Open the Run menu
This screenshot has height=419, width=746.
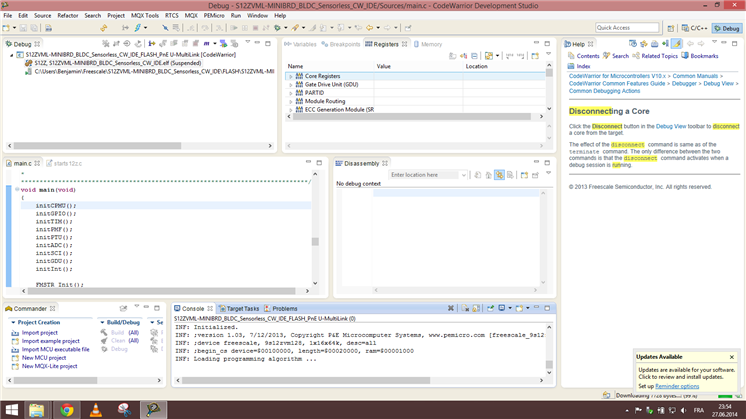click(236, 16)
